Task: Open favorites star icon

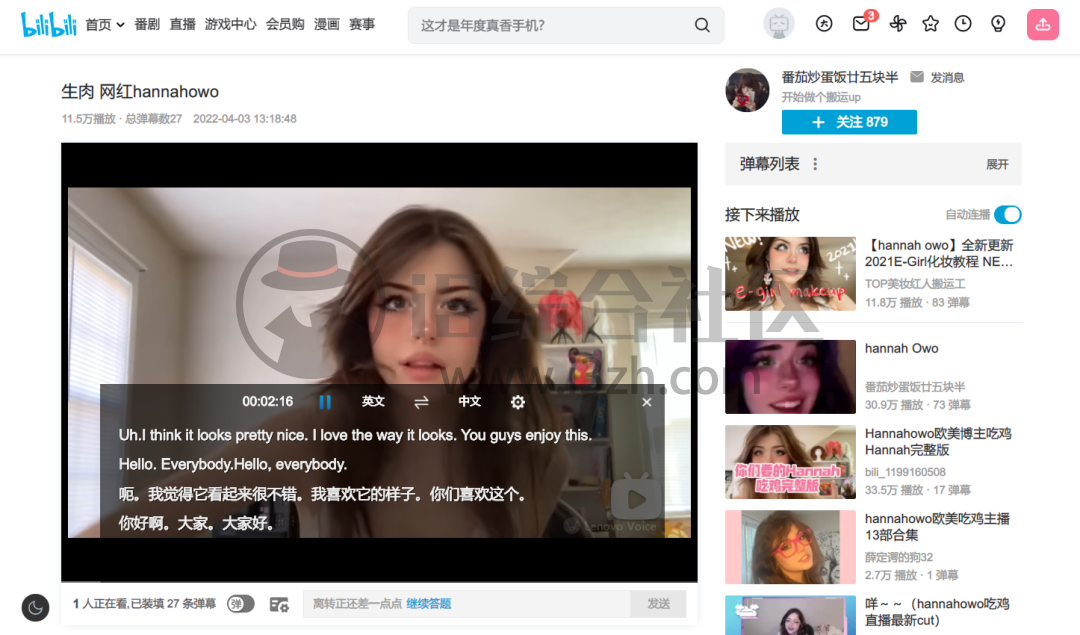Action: tap(931, 24)
